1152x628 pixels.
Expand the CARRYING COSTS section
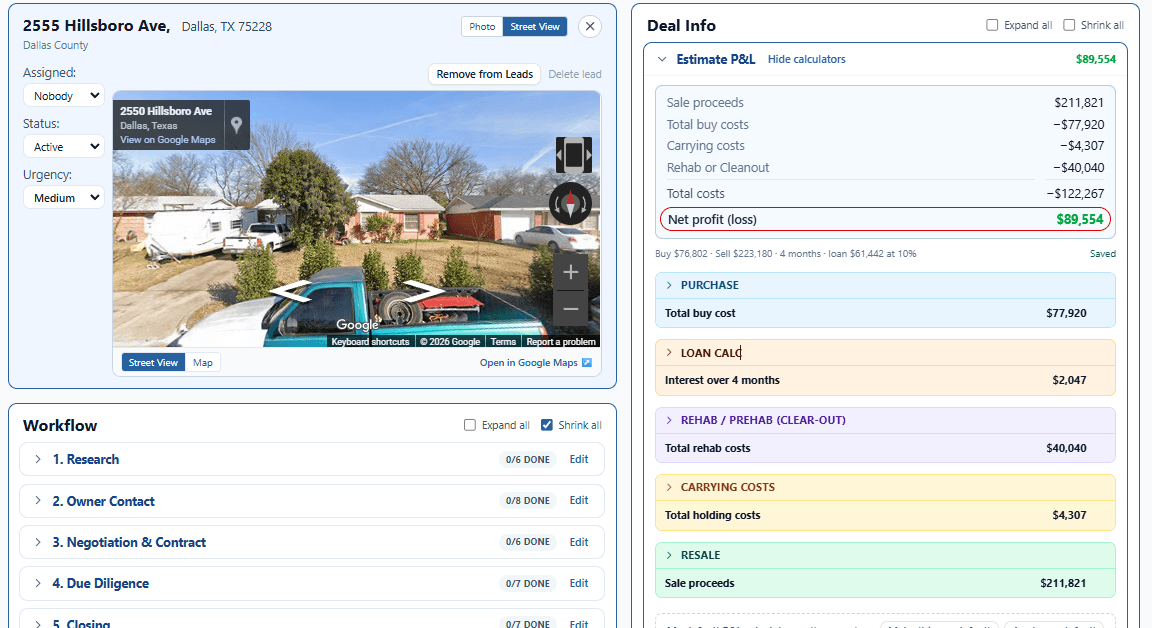coord(669,487)
